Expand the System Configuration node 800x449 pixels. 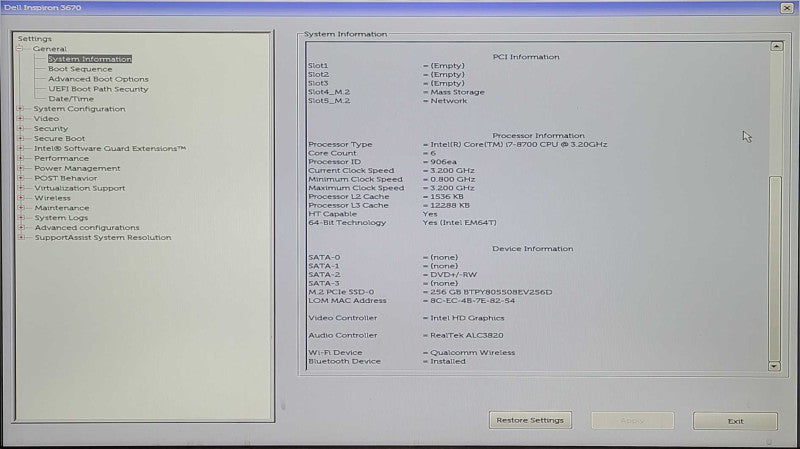point(20,109)
